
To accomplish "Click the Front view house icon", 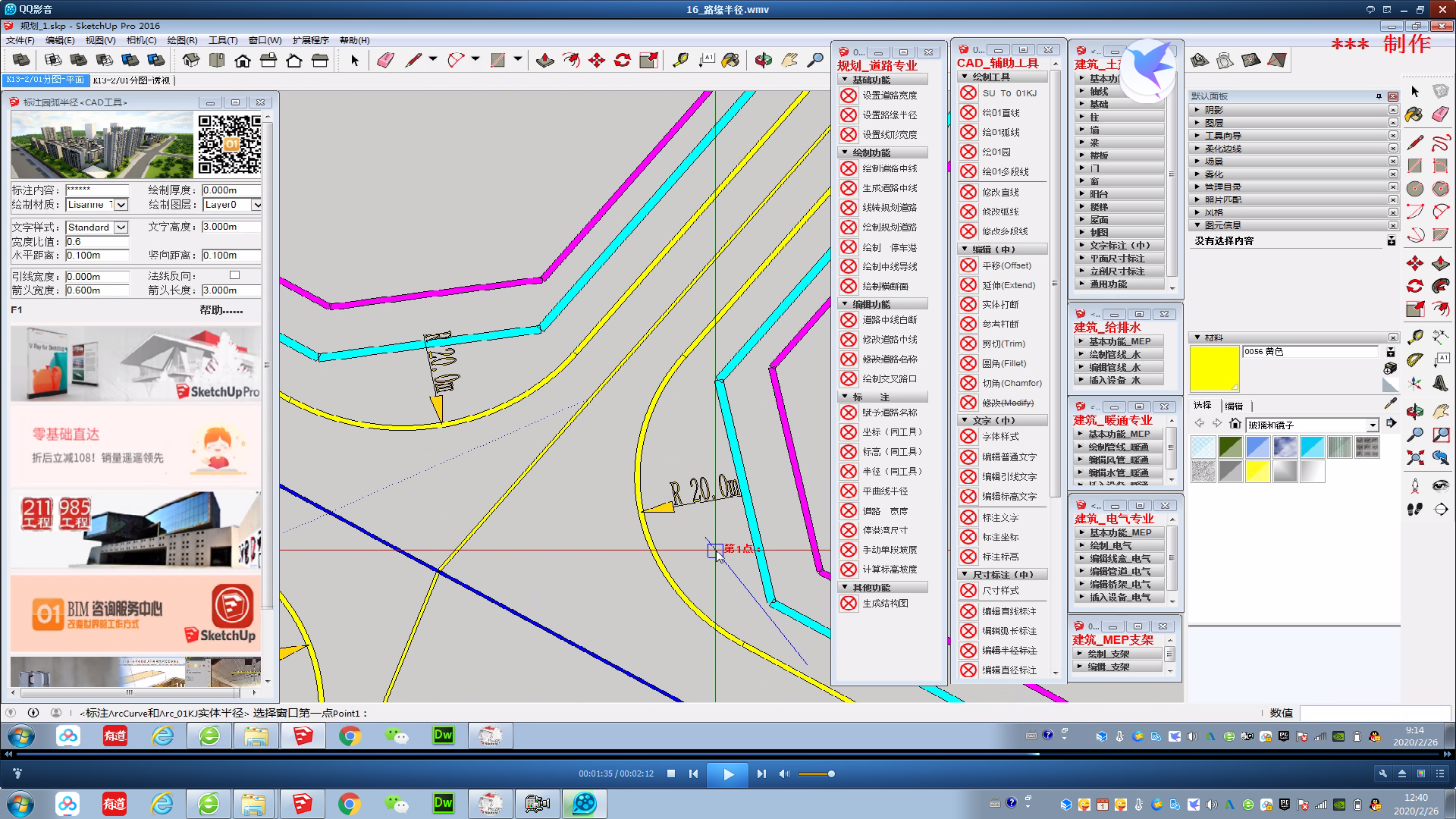I will [243, 61].
